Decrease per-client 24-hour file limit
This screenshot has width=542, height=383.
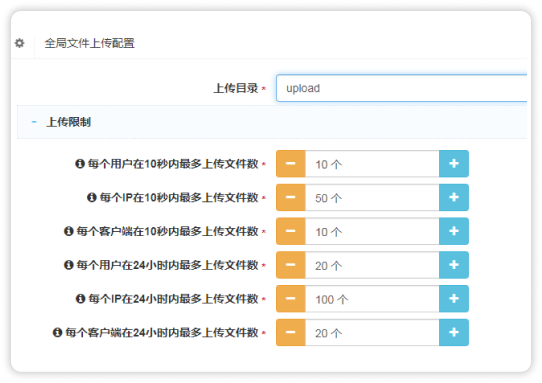click(291, 333)
